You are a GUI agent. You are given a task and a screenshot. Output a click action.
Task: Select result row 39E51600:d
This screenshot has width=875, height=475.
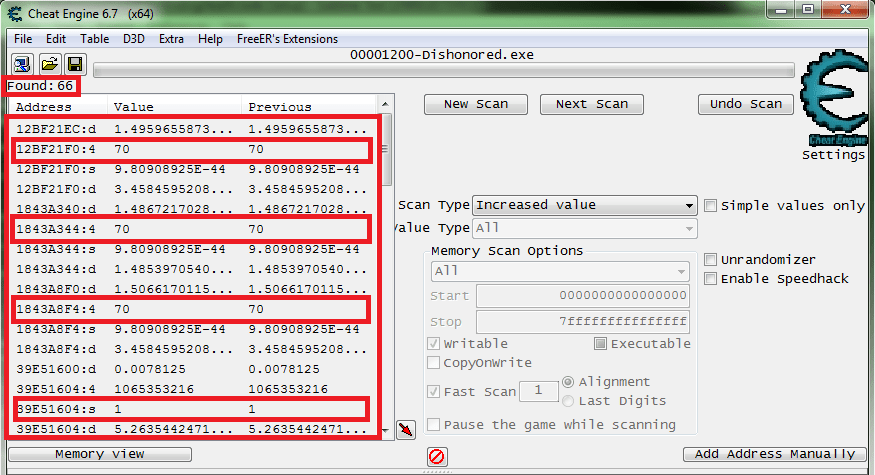point(191,370)
